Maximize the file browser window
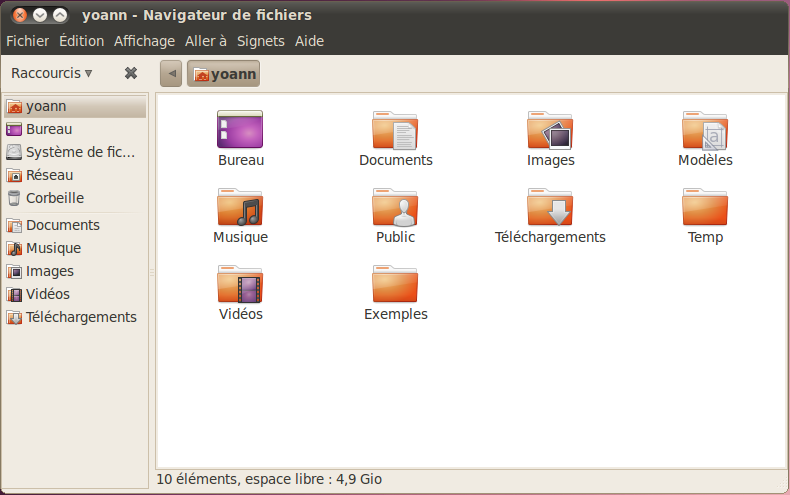 point(60,16)
